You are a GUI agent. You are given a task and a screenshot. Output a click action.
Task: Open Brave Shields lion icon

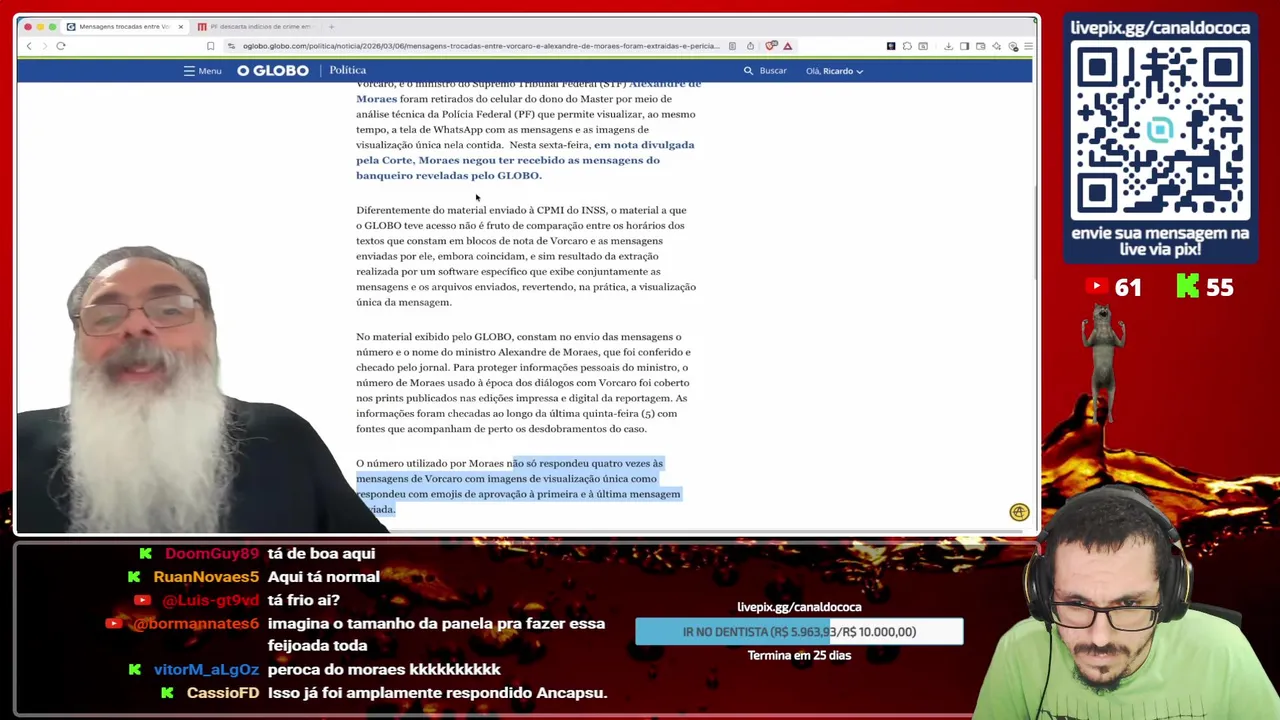pyautogui.click(x=771, y=46)
